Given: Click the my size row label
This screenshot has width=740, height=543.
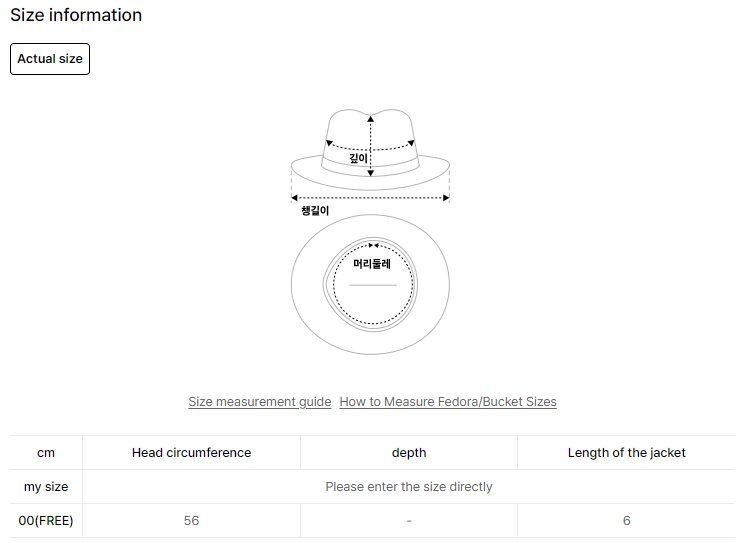Looking at the screenshot, I should [46, 487].
